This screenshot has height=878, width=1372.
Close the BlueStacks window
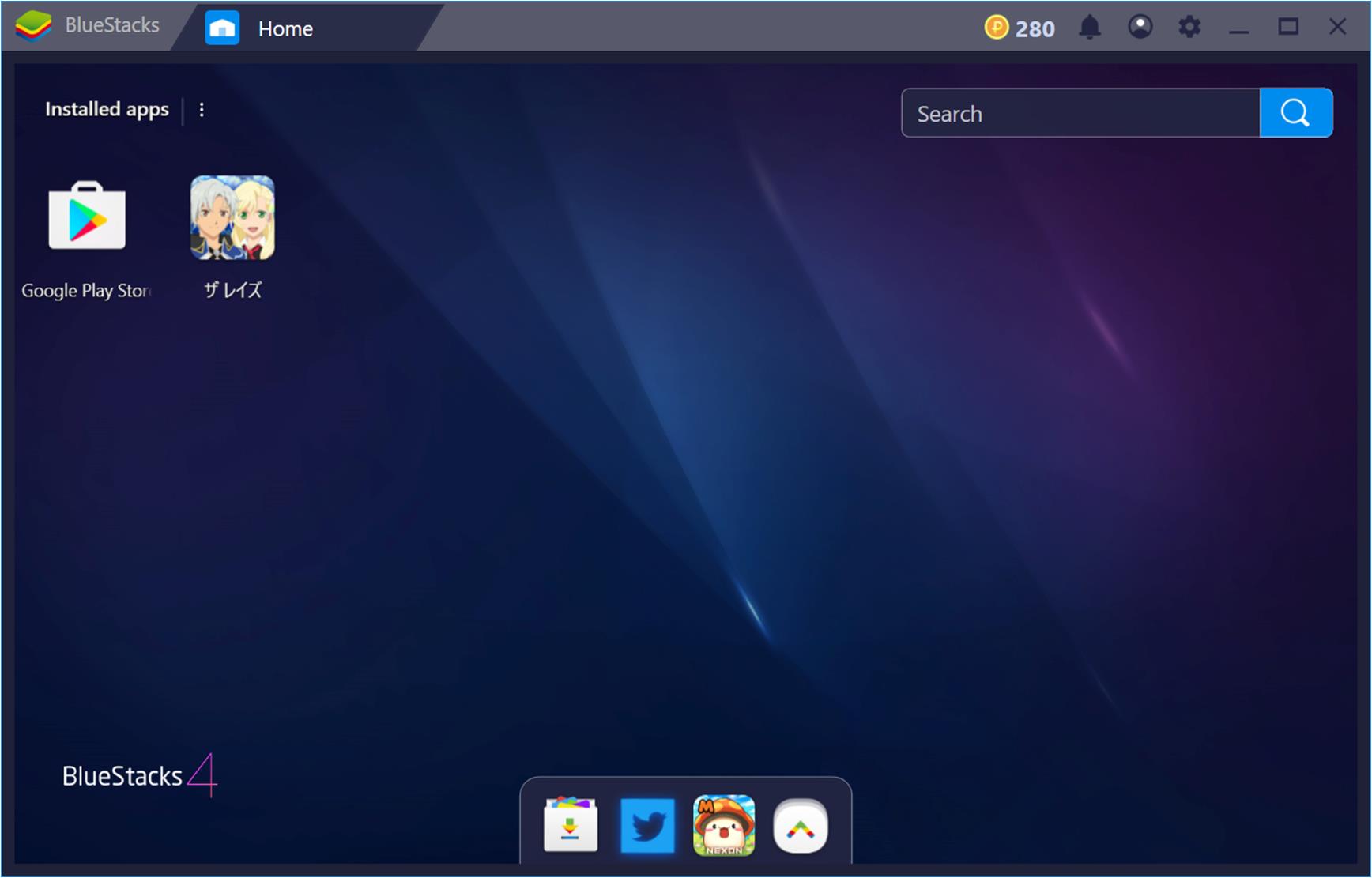pos(1337,27)
